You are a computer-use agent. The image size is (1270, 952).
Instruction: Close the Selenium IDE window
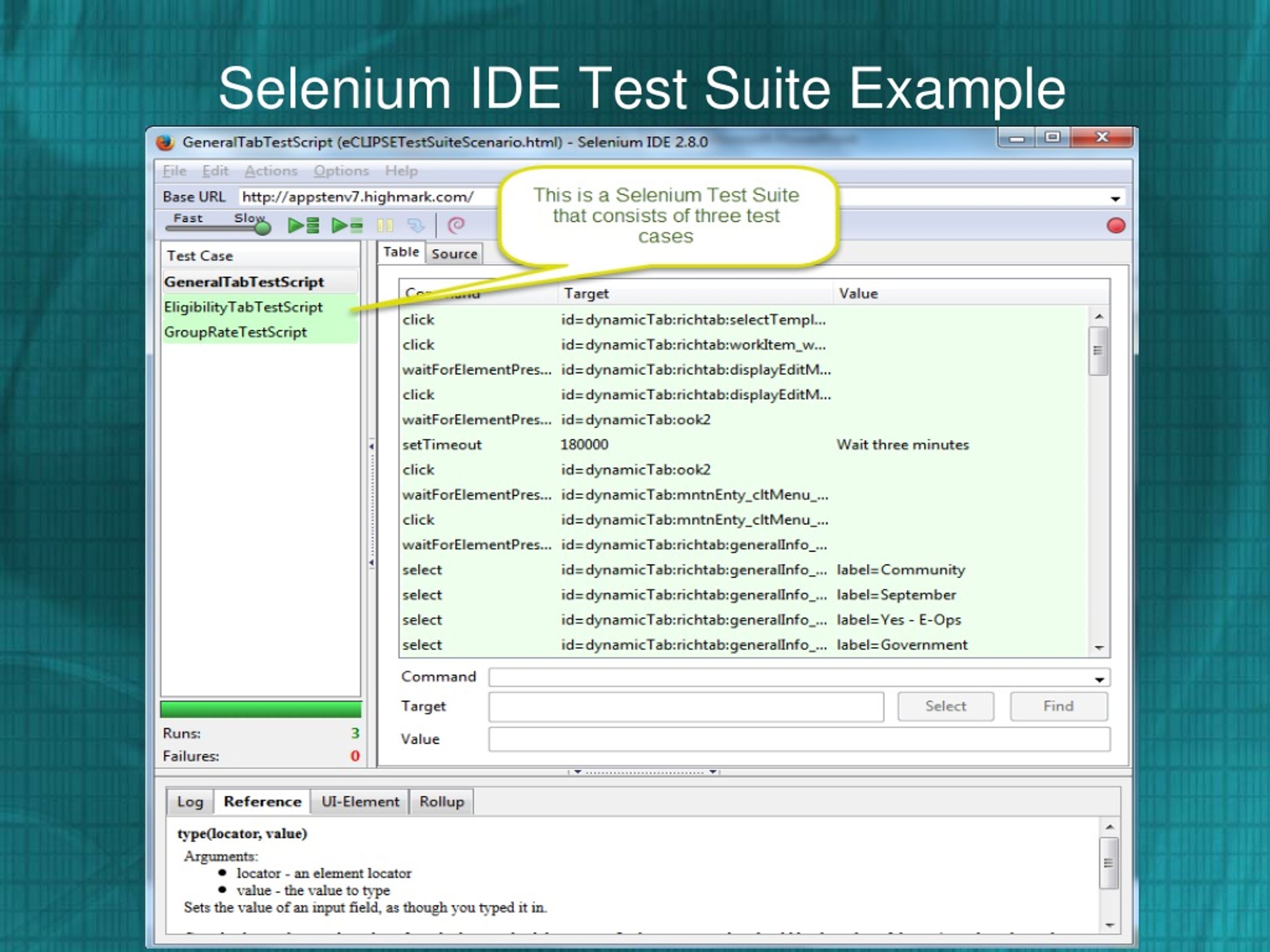click(x=1101, y=138)
